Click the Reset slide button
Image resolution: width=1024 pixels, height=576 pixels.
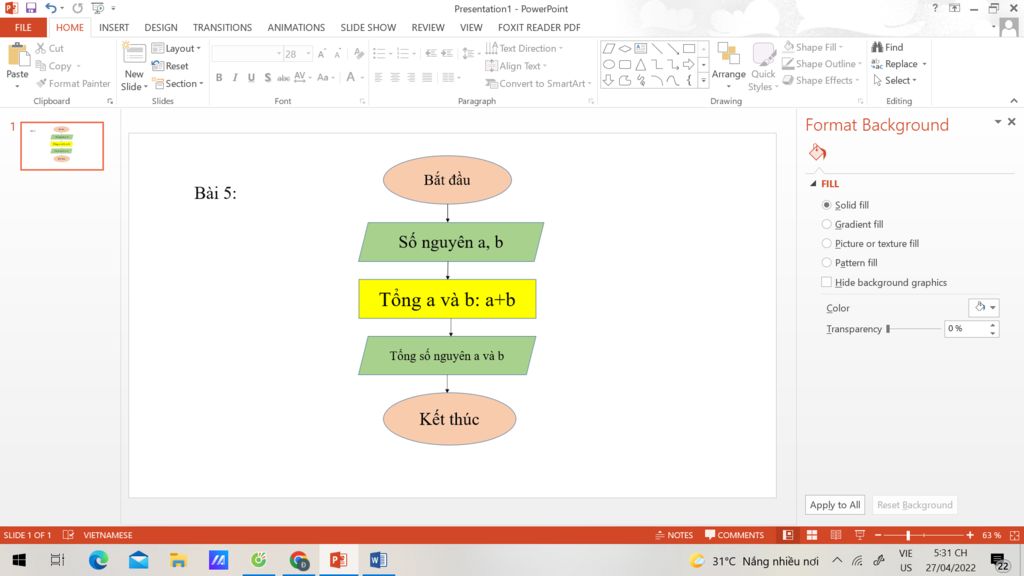point(170,66)
